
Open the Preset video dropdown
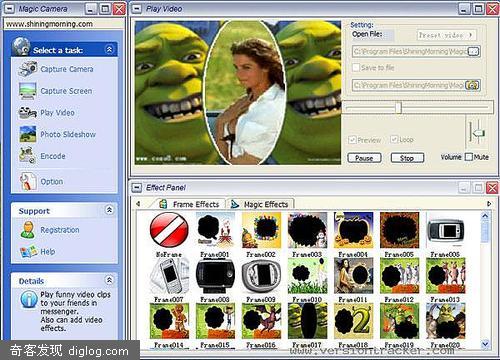[x=446, y=35]
